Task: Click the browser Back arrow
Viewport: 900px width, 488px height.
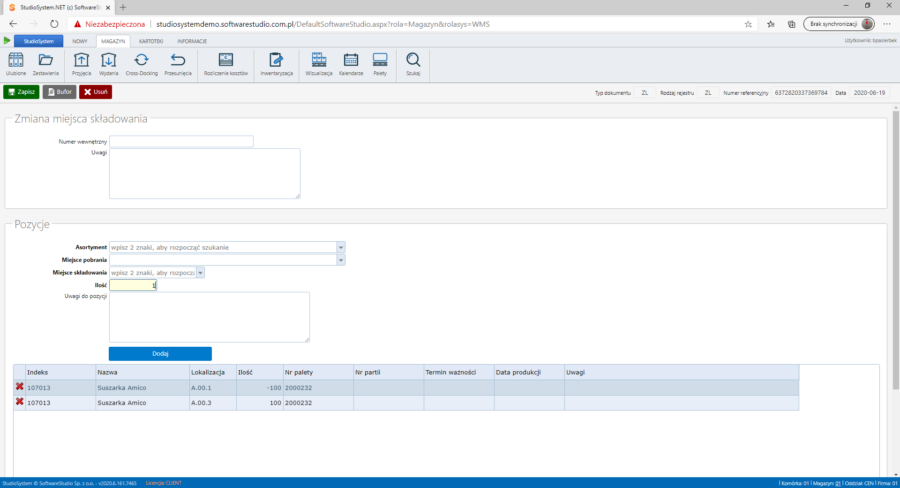Action: (x=13, y=24)
